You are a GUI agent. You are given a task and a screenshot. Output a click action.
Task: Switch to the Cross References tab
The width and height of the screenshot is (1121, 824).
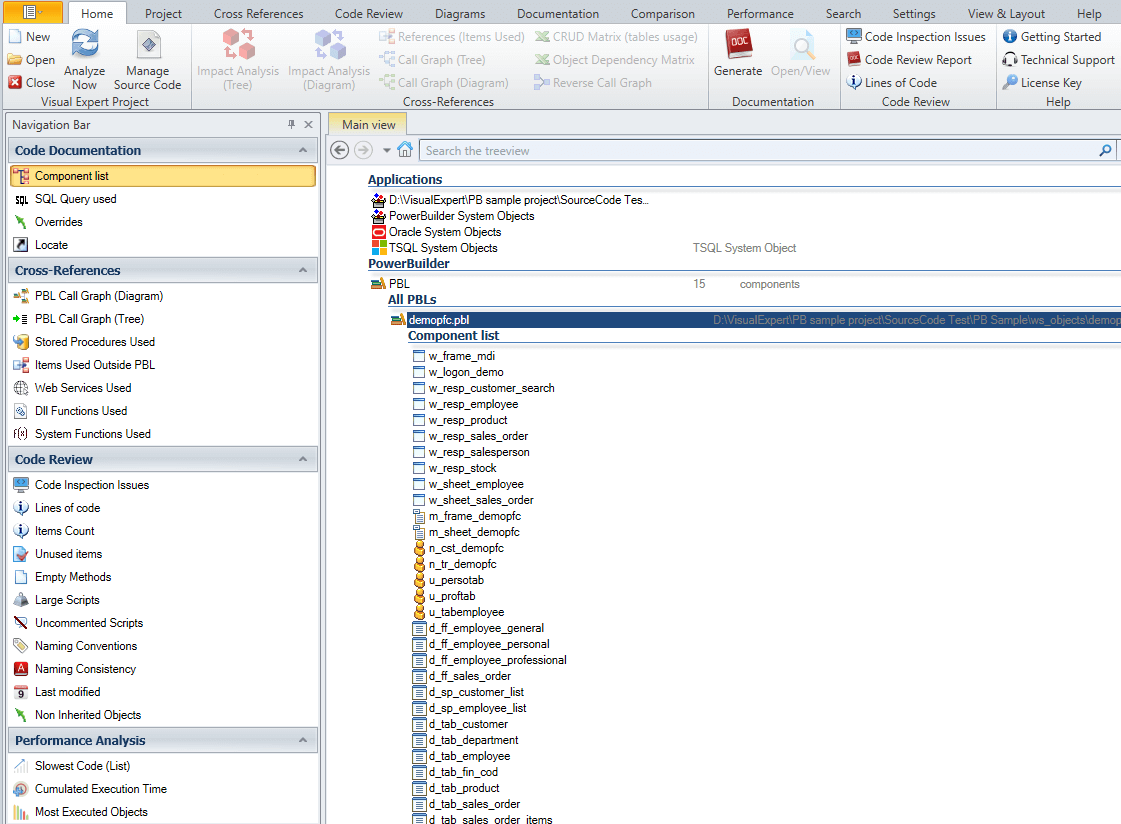click(258, 14)
